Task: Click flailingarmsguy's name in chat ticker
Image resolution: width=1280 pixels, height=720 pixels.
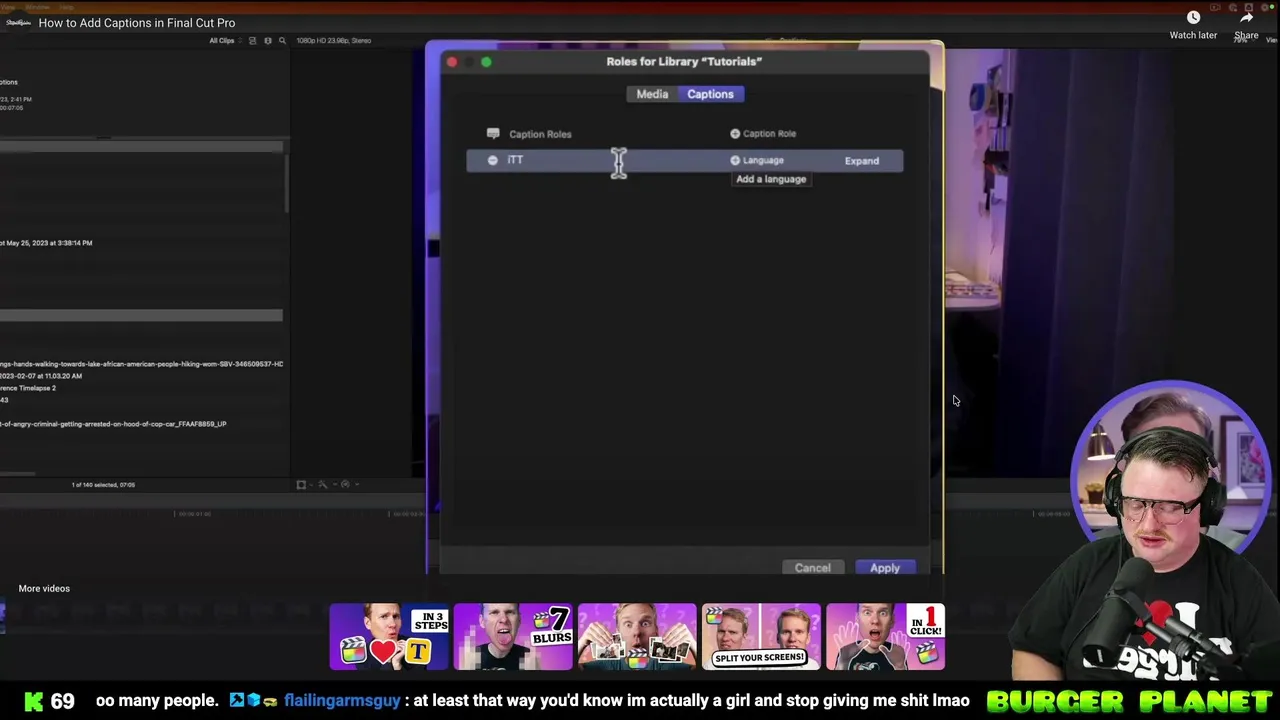Action: click(342, 701)
